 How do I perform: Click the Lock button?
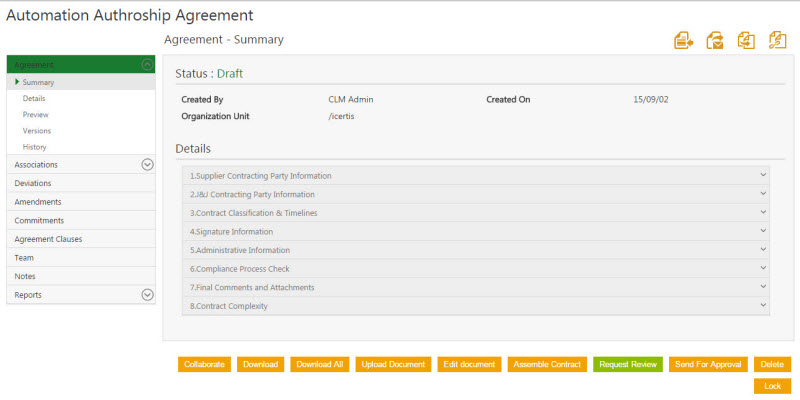772,385
